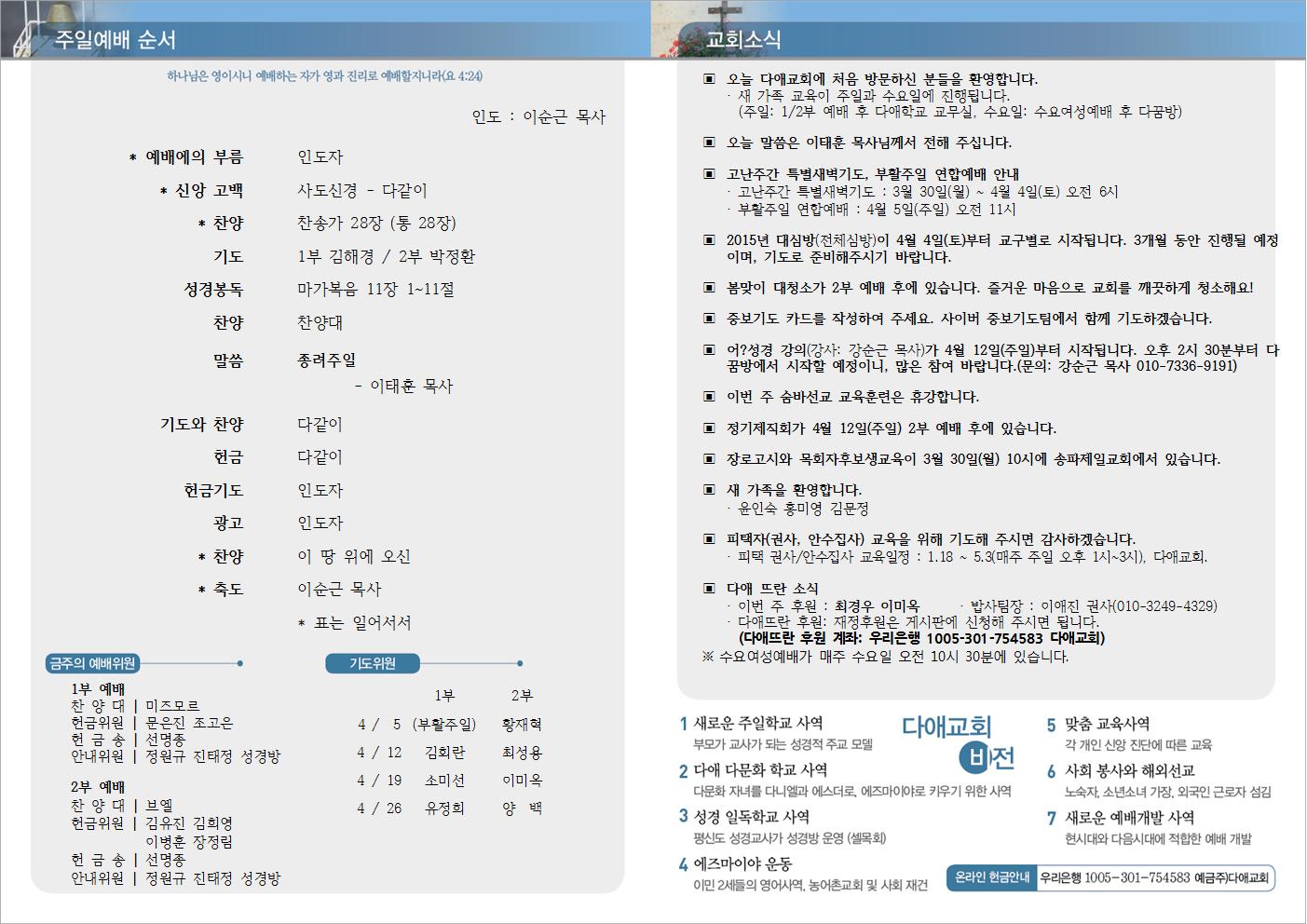This screenshot has height=924, width=1307.
Task: Click the 주일예배 순서 header title
Action: pos(116,40)
